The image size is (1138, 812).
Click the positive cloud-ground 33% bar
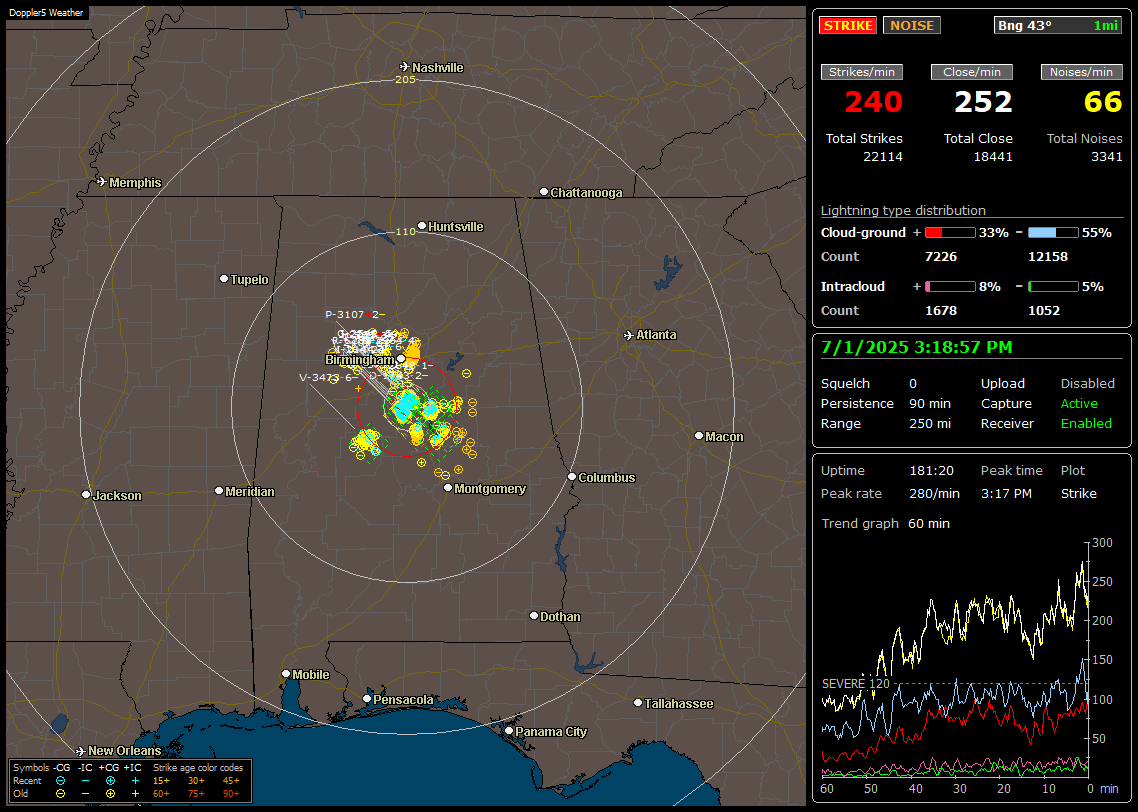pyautogui.click(x=950, y=232)
